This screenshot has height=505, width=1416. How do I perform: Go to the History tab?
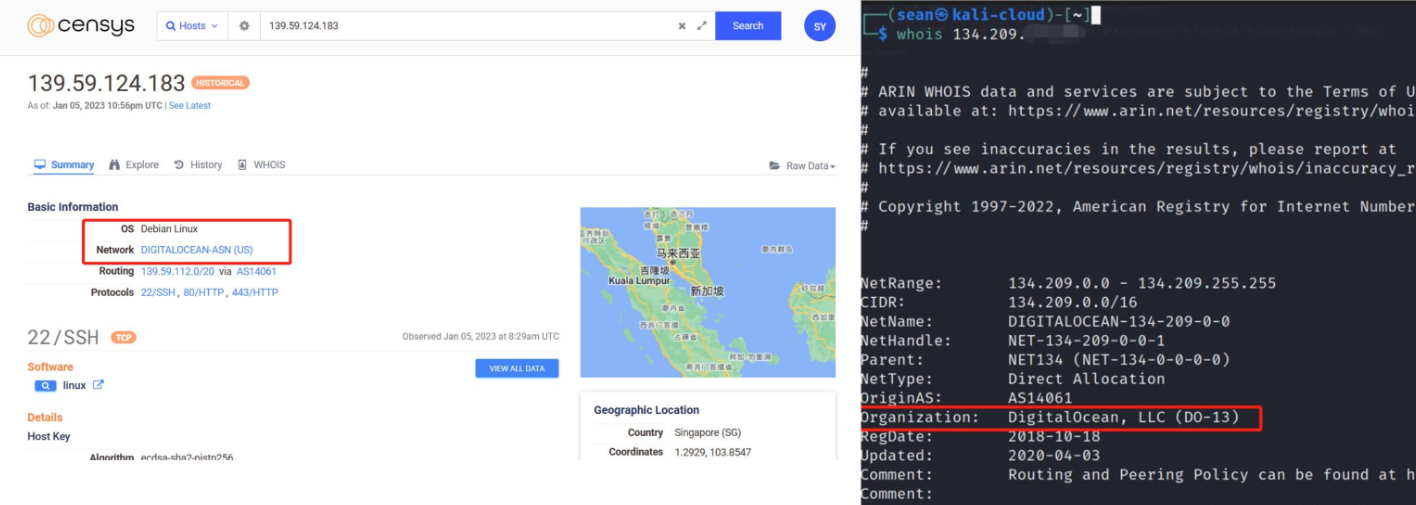tap(198, 165)
